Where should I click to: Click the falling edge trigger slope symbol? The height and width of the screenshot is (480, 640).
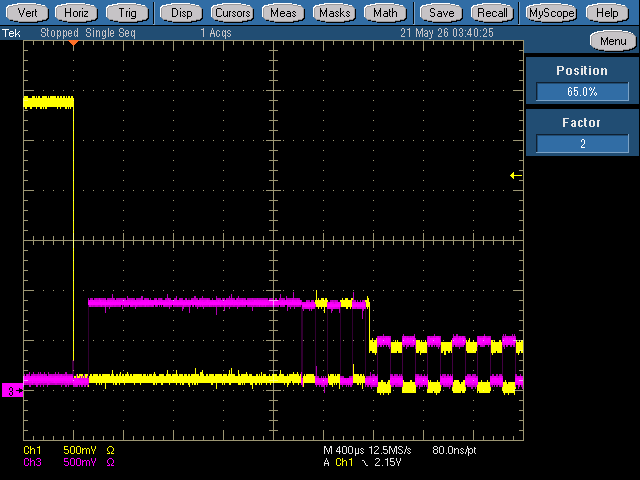[365, 463]
